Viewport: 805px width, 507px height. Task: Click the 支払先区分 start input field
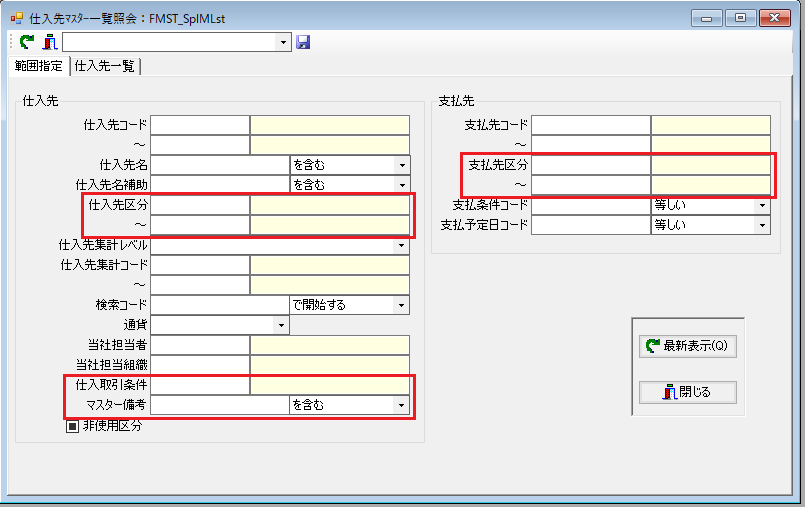point(591,165)
